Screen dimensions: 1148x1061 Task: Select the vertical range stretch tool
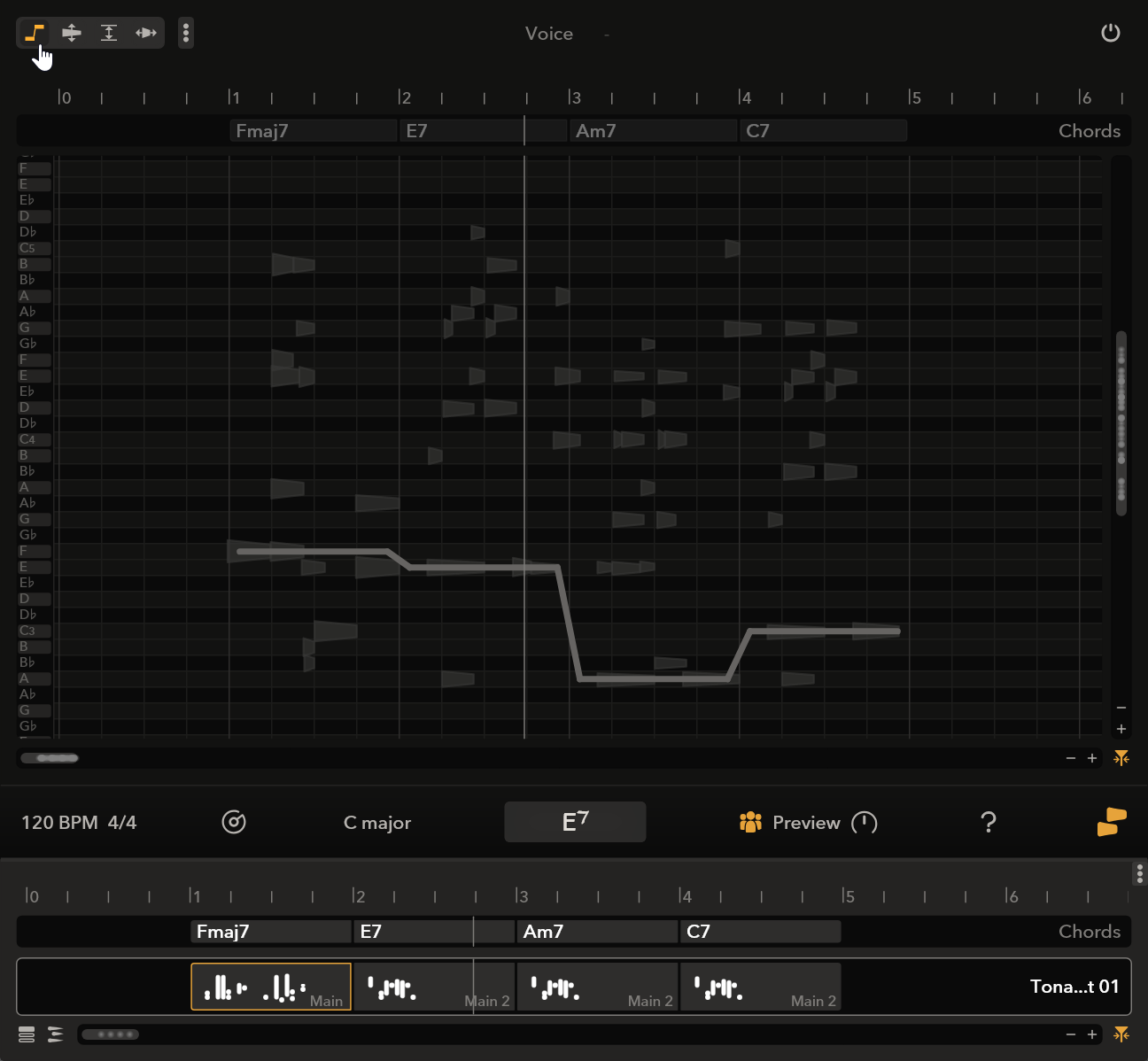(109, 34)
